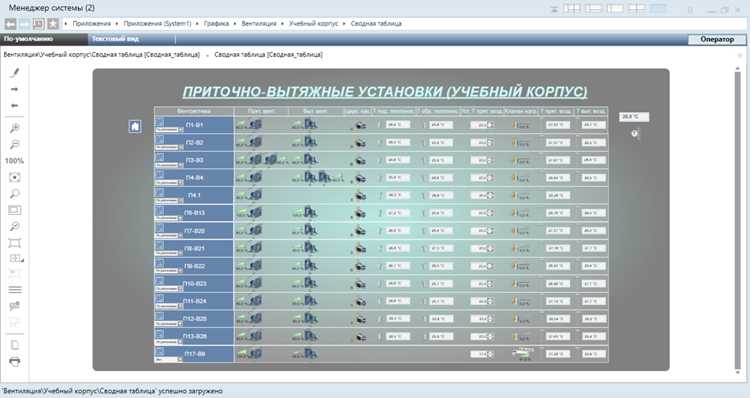The image size is (750, 398).
Task: Print the graphic using printer icon
Action: point(15,361)
